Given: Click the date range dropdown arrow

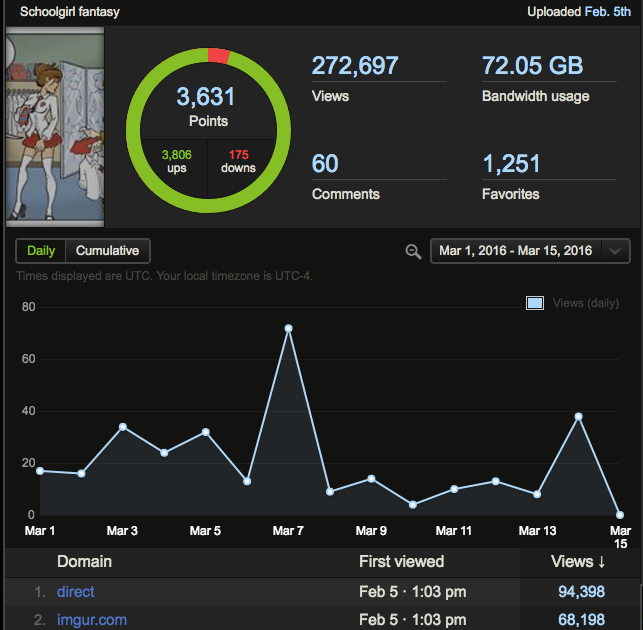Looking at the screenshot, I should pos(617,251).
